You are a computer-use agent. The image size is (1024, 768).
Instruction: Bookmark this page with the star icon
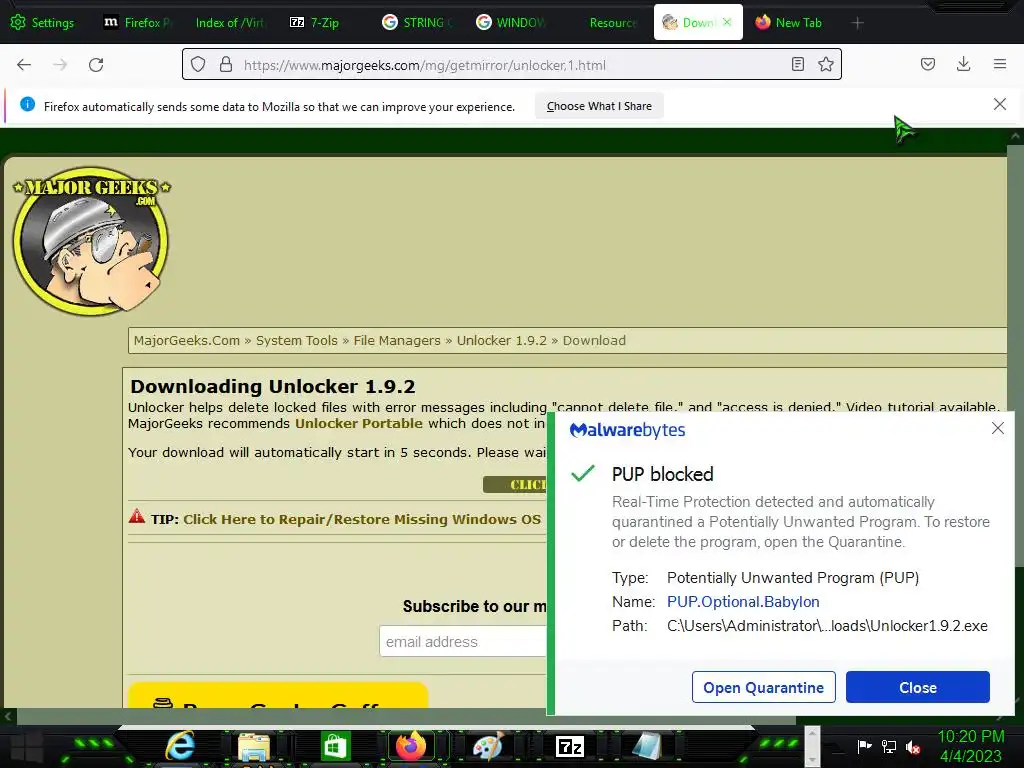[x=825, y=65]
